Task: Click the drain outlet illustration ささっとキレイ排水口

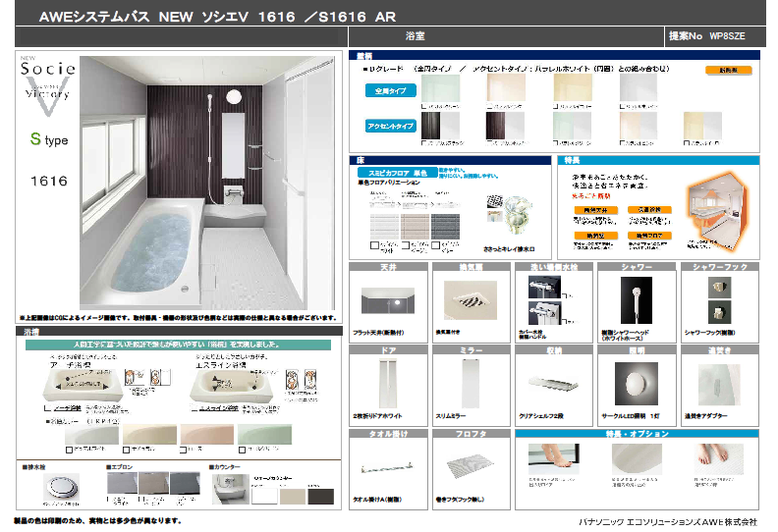Action: pos(510,215)
